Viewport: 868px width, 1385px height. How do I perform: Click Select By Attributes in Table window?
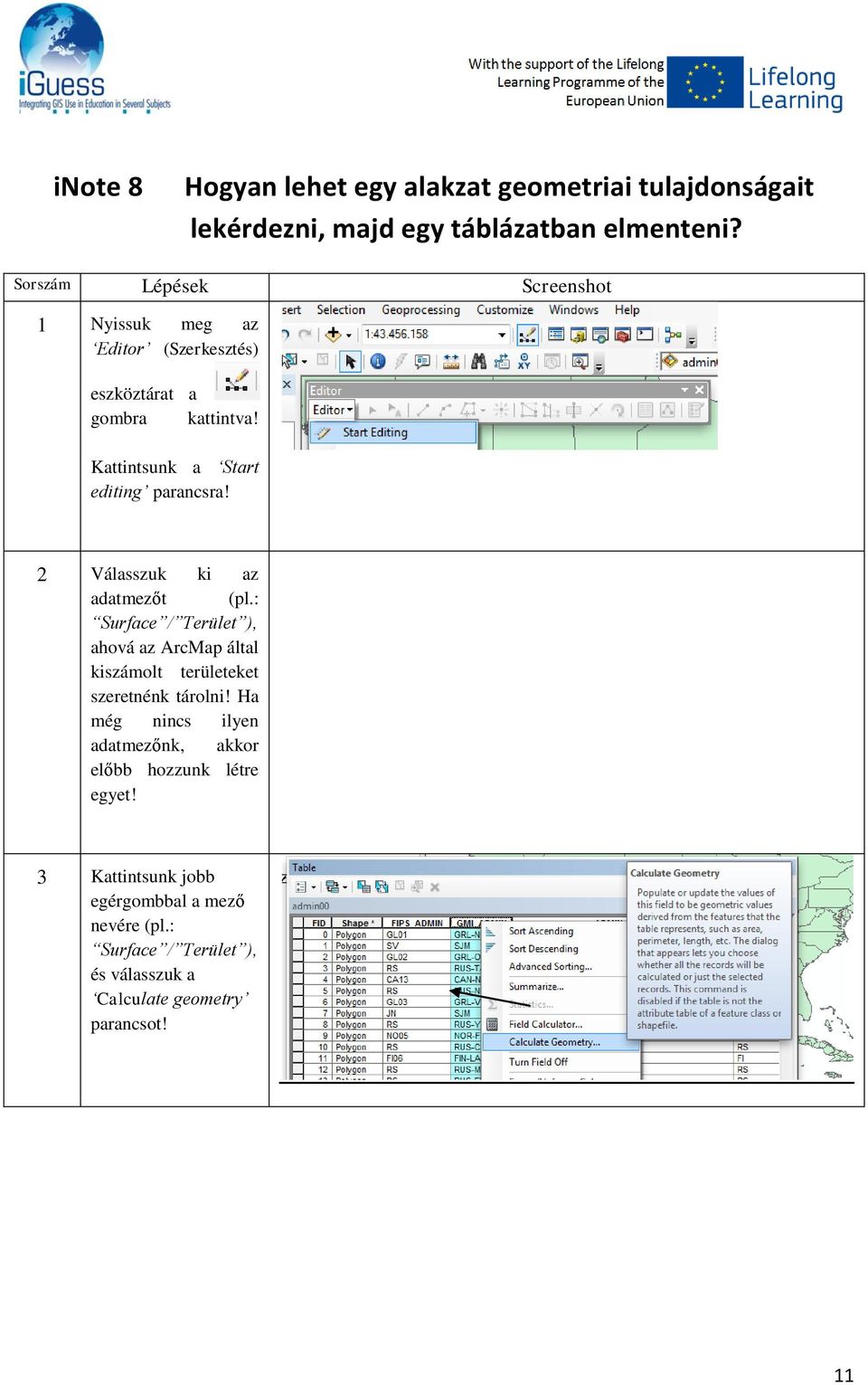point(363,887)
